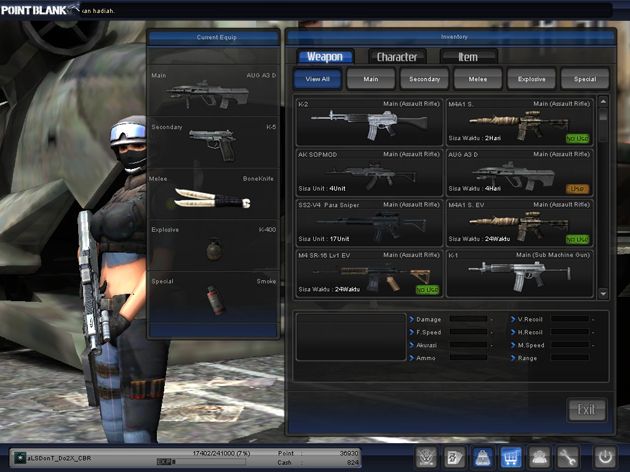Image resolution: width=630 pixels, height=472 pixels.
Task: Filter inventory by Explosive weapons
Action: pos(532,79)
